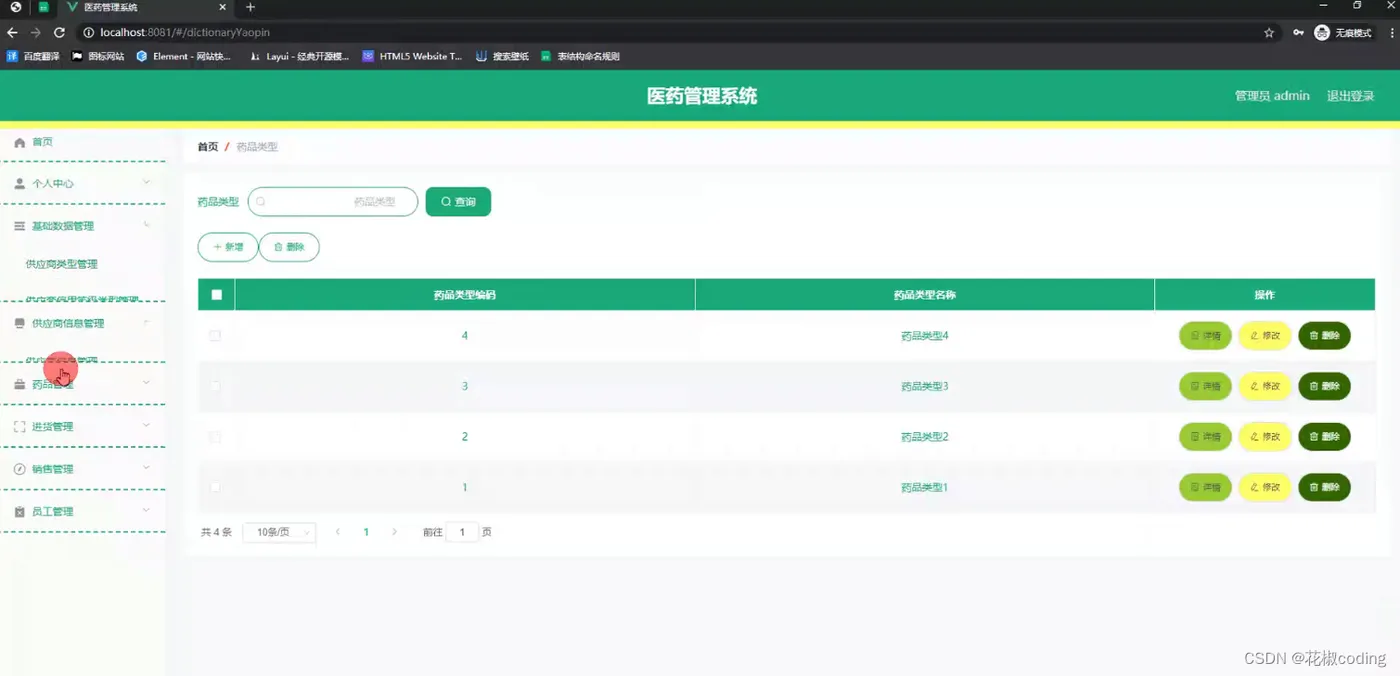Click the batch 删除 button beside 新增
Image resolution: width=1400 pixels, height=676 pixels.
[289, 247]
